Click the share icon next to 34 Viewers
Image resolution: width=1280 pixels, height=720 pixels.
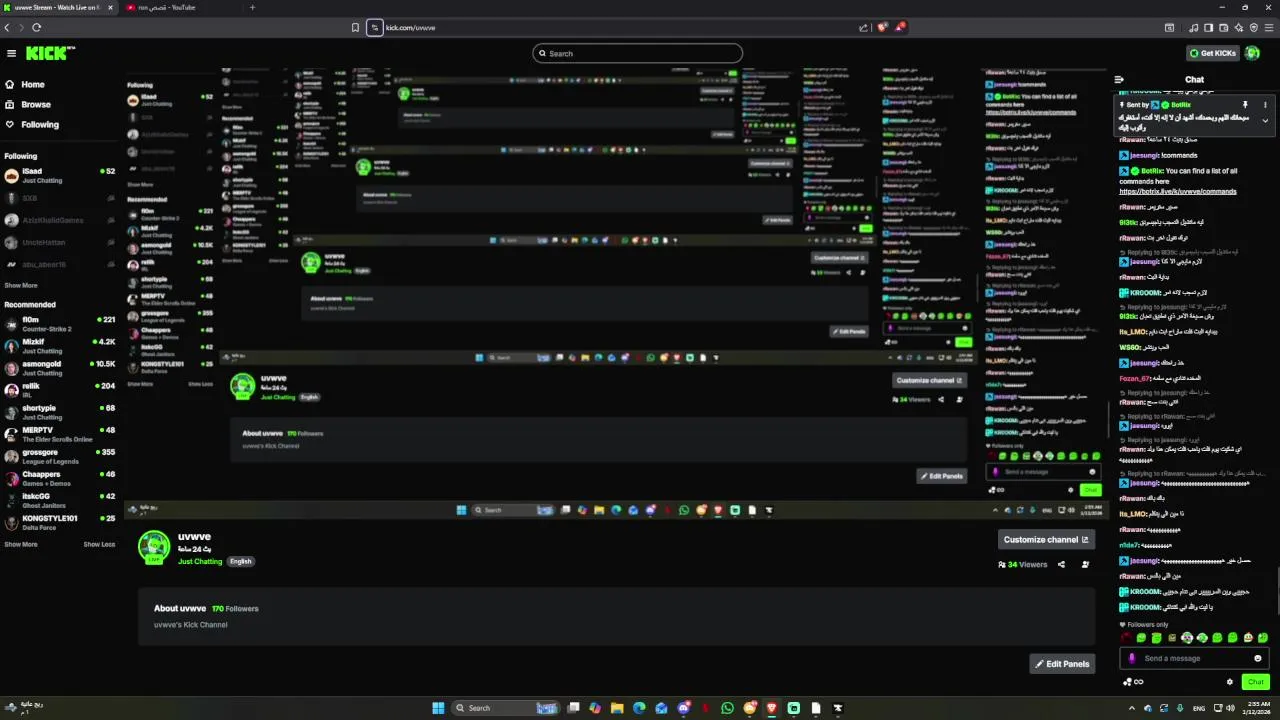1061,564
